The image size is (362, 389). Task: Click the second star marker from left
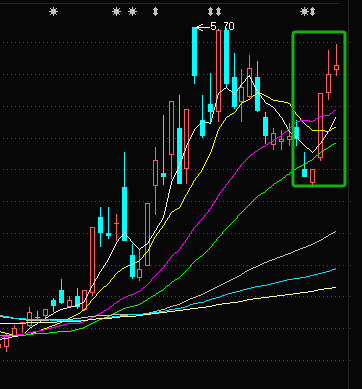coord(116,12)
